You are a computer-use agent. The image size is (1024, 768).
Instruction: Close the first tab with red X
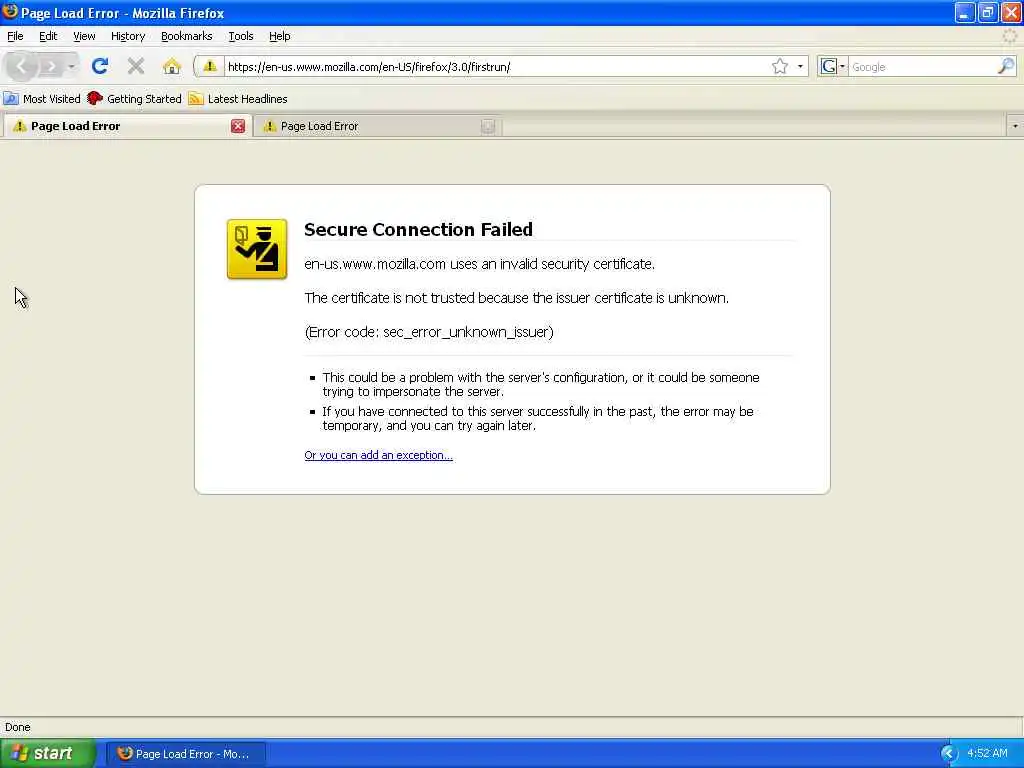pyautogui.click(x=238, y=126)
